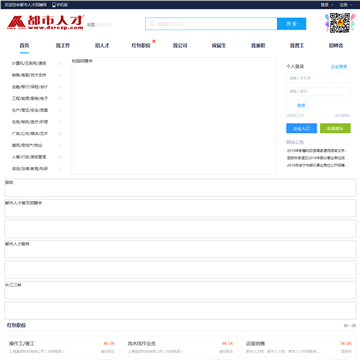The width and height of the screenshot is (360, 360).
Task: Open the 2019年会宁市 announcement link
Action: (317, 165)
